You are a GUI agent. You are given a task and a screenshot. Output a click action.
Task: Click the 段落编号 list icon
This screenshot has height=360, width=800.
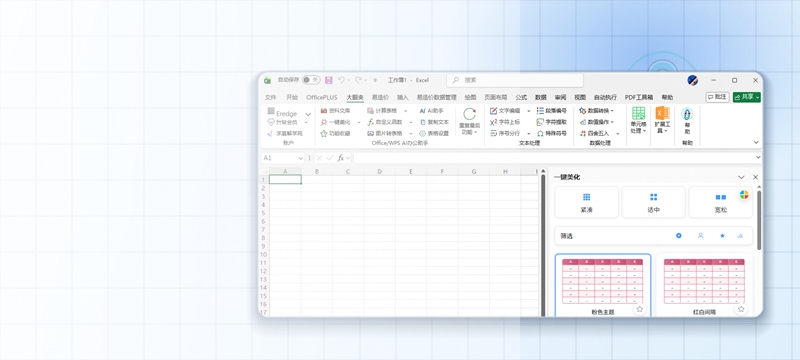click(540, 111)
